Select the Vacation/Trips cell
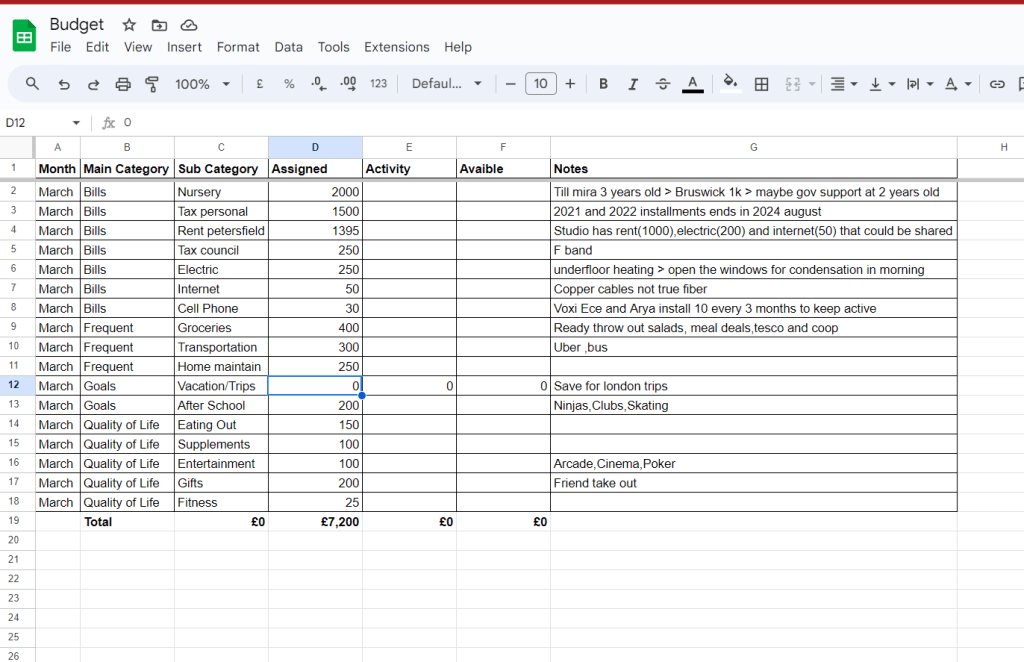The width and height of the screenshot is (1024, 662). [x=221, y=386]
